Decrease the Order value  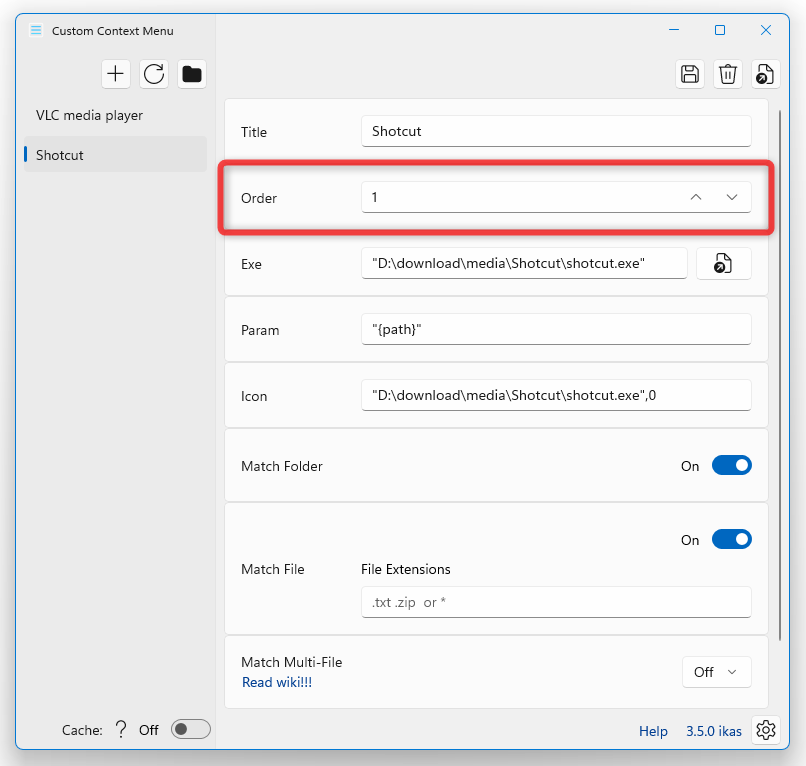point(732,197)
